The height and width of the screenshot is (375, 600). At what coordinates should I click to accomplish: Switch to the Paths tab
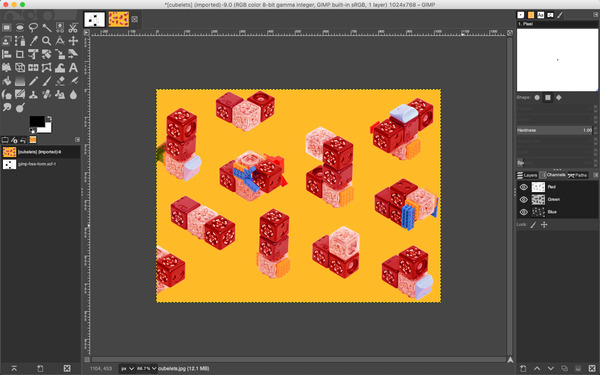click(577, 175)
